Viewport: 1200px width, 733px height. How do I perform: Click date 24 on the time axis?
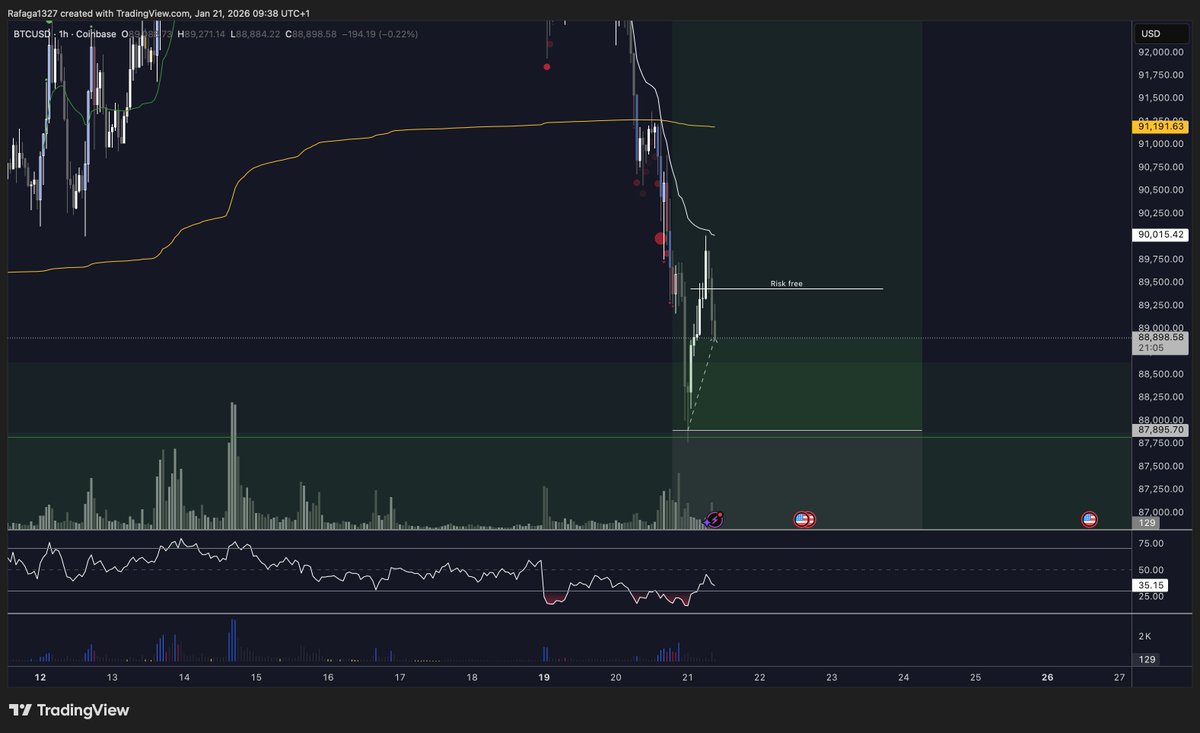tap(904, 678)
